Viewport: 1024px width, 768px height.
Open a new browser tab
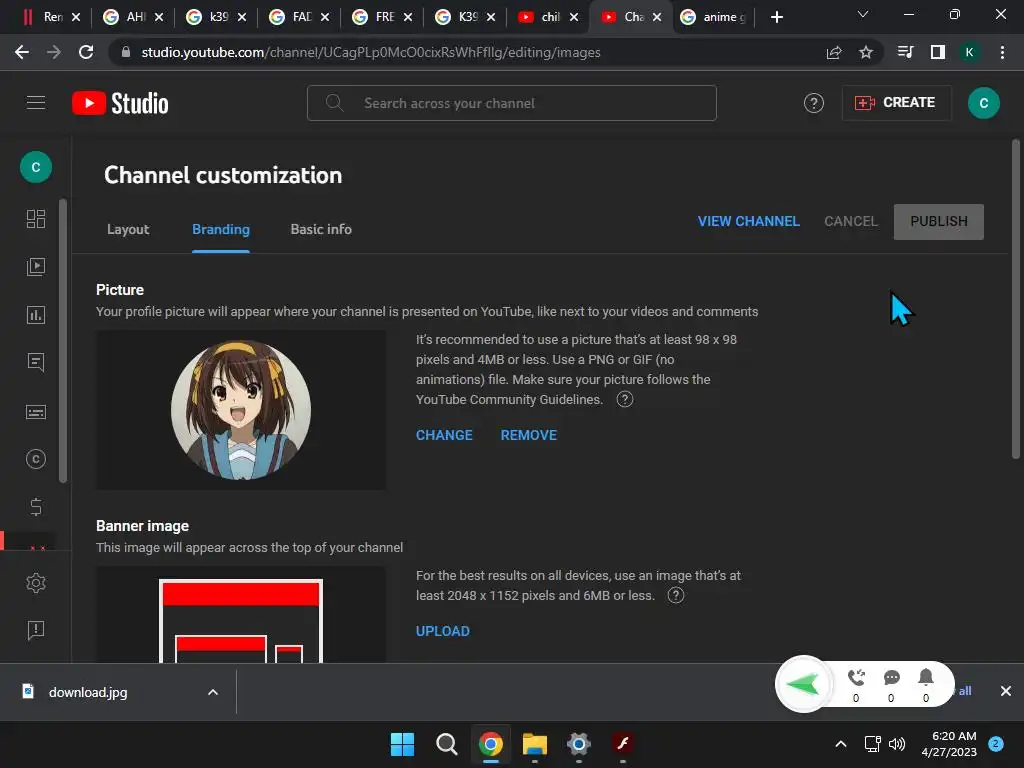tap(776, 17)
